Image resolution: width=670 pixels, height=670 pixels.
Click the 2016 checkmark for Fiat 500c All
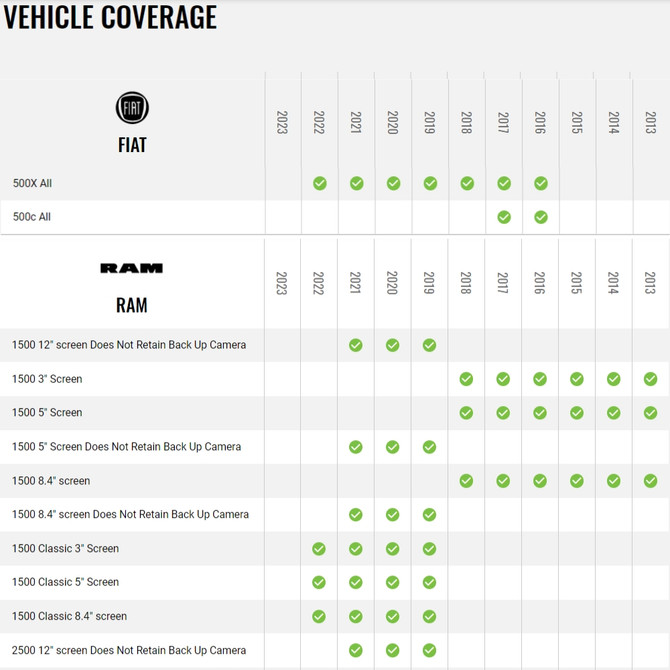pyautogui.click(x=540, y=217)
